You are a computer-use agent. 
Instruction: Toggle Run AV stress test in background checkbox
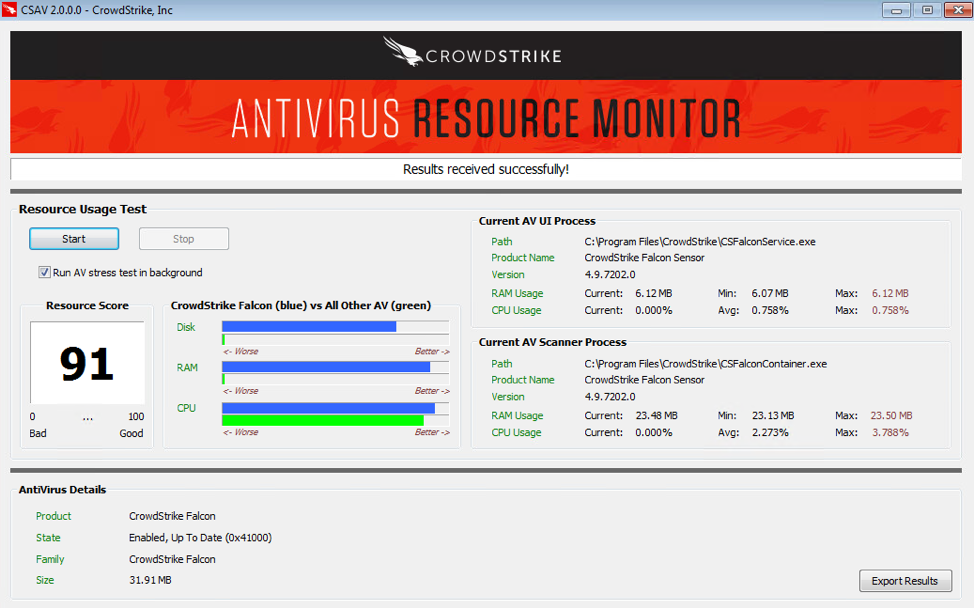coord(44,272)
